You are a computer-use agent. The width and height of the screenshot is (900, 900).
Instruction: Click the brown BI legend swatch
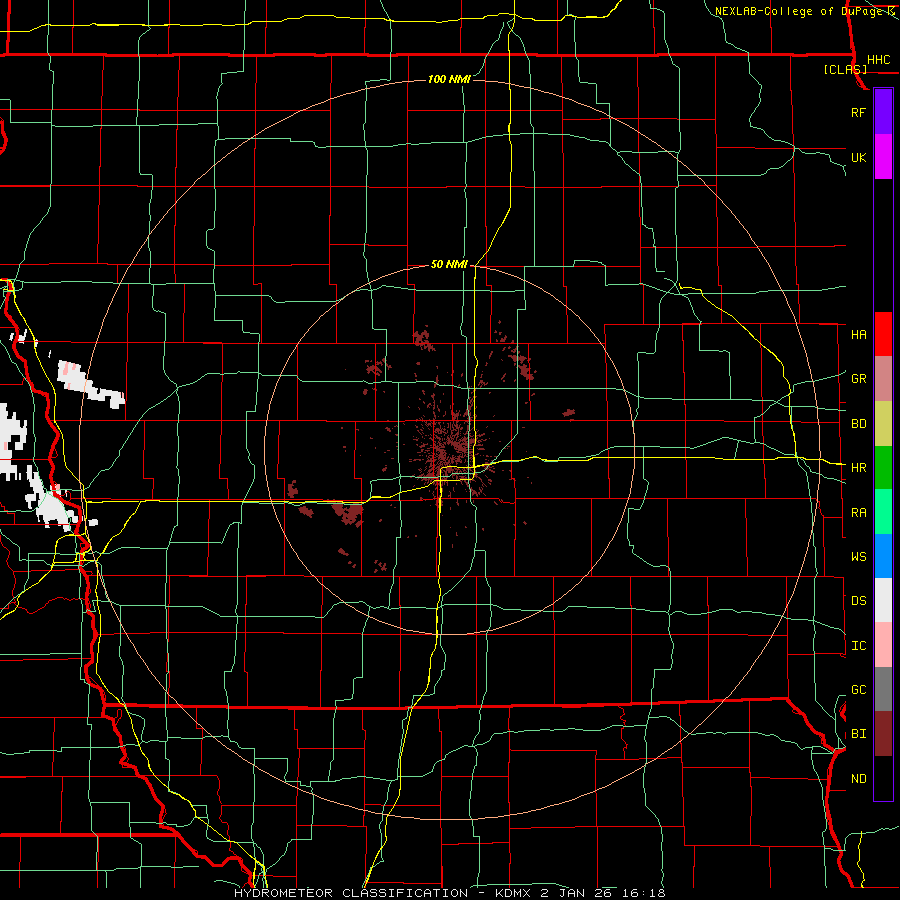tap(883, 734)
